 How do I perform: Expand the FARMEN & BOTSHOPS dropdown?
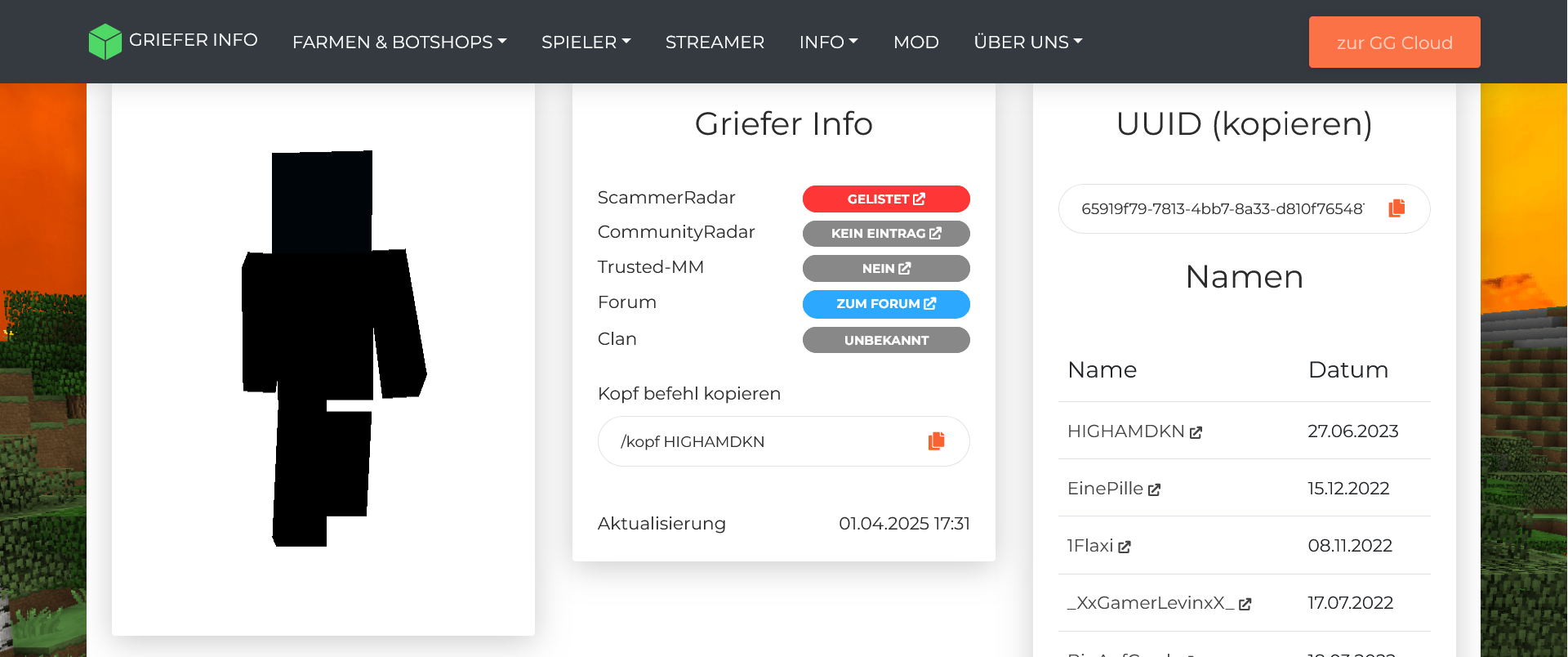click(399, 42)
